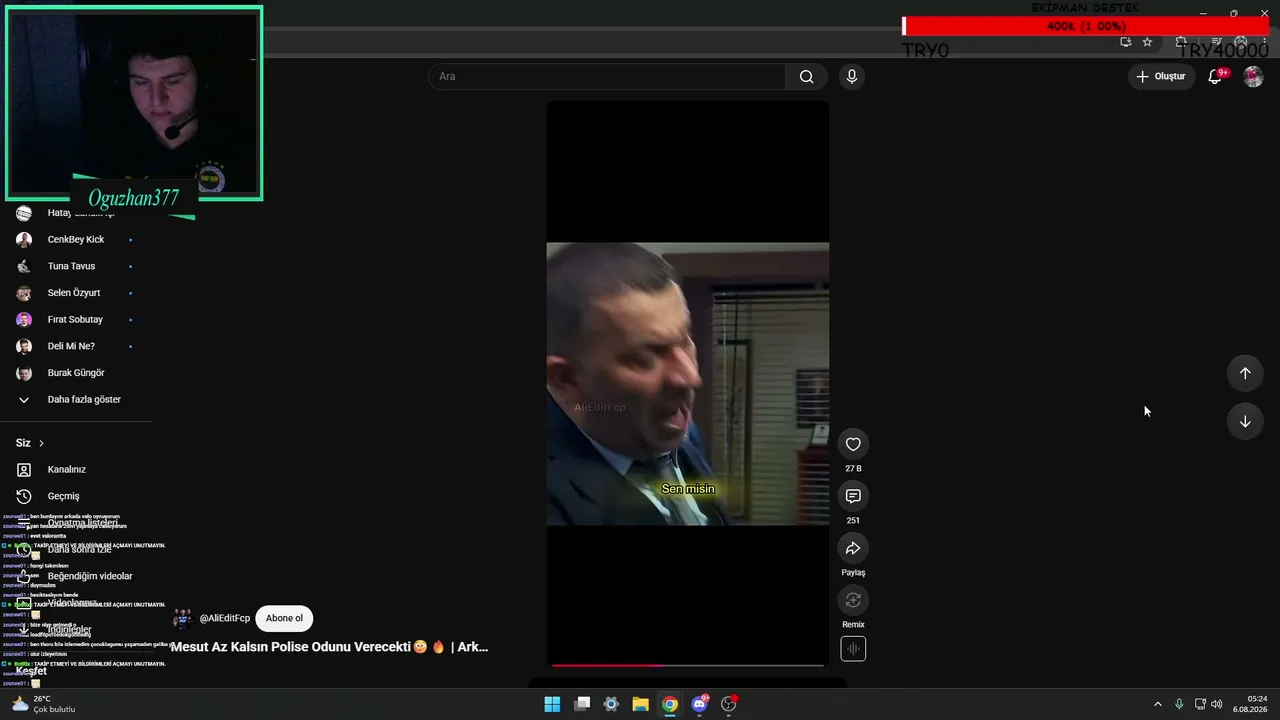
Task: Start voice search with the microphone icon
Action: [x=851, y=77]
